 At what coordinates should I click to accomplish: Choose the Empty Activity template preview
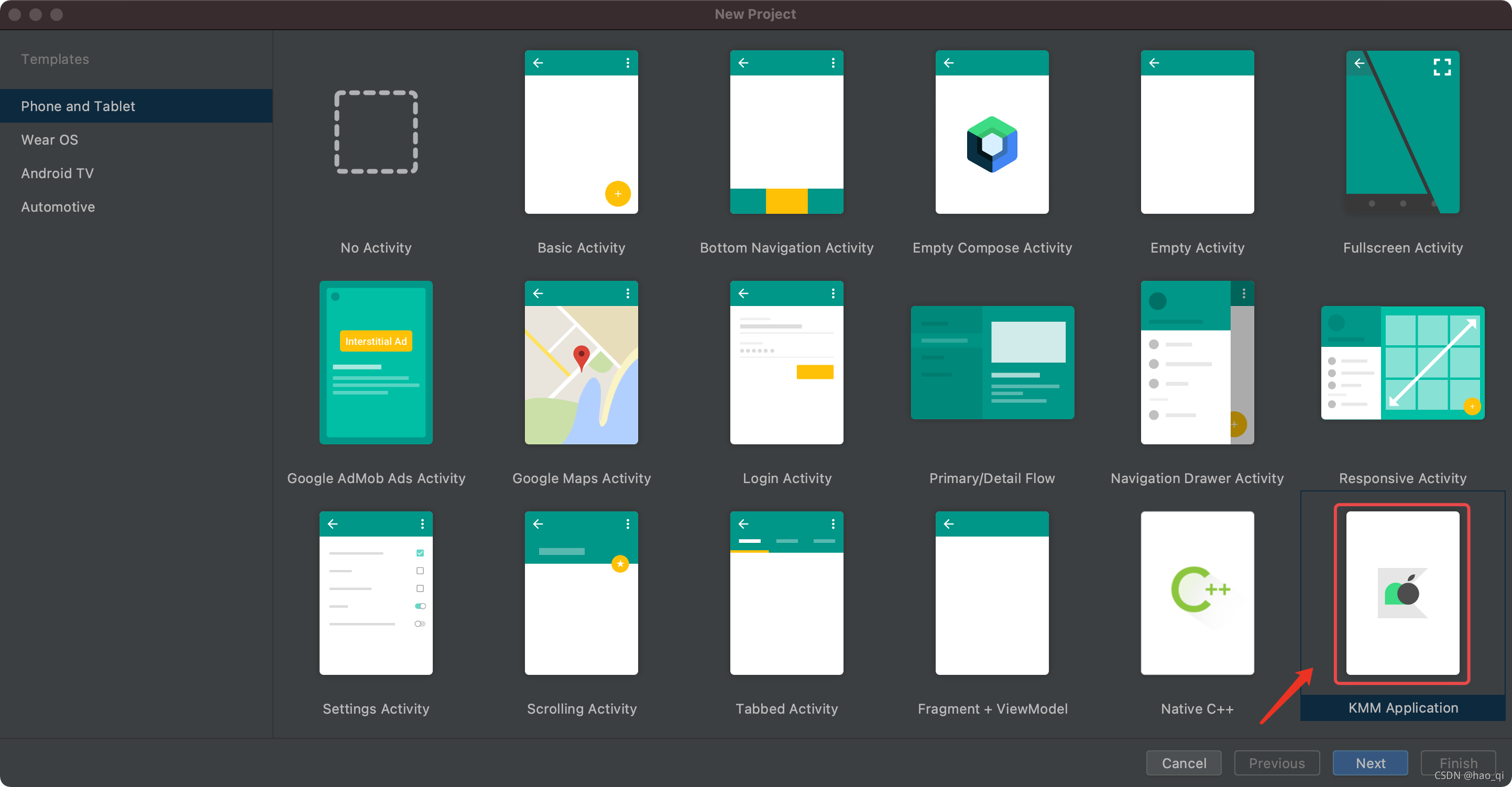tap(1197, 132)
